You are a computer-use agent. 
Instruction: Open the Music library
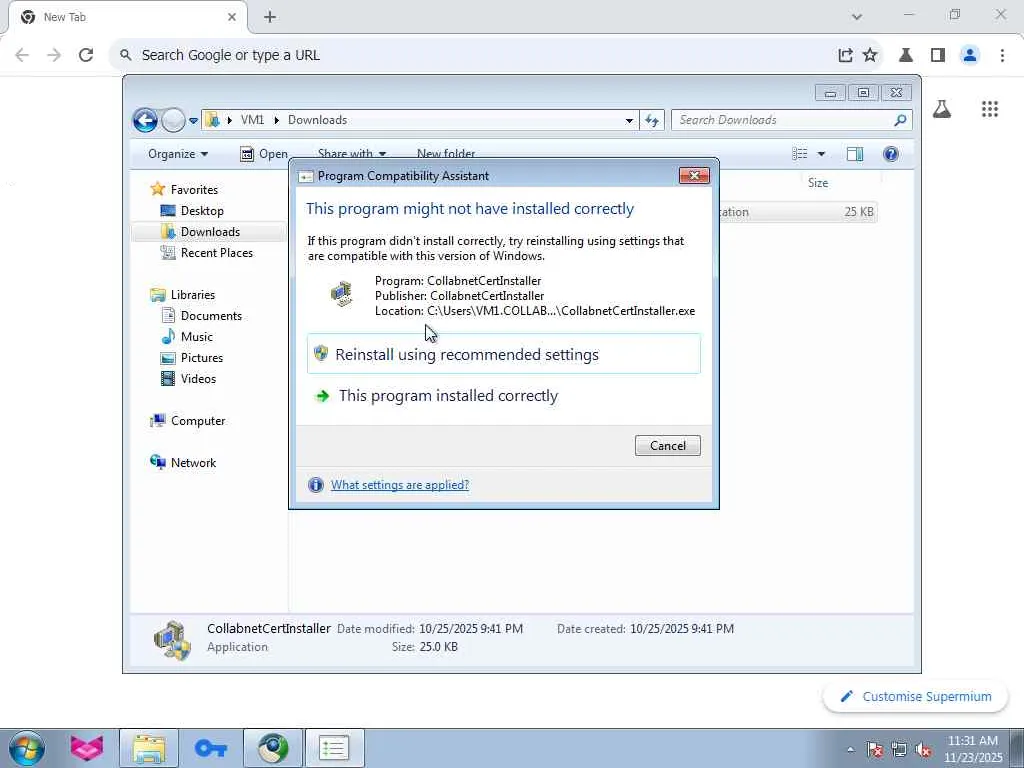pos(187,336)
